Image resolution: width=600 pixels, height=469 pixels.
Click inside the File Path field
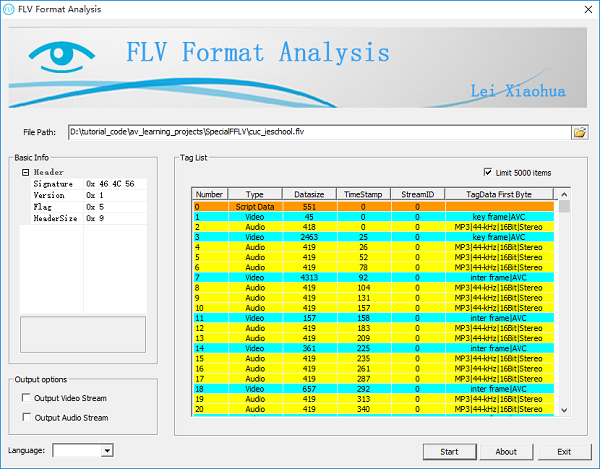[x=320, y=132]
